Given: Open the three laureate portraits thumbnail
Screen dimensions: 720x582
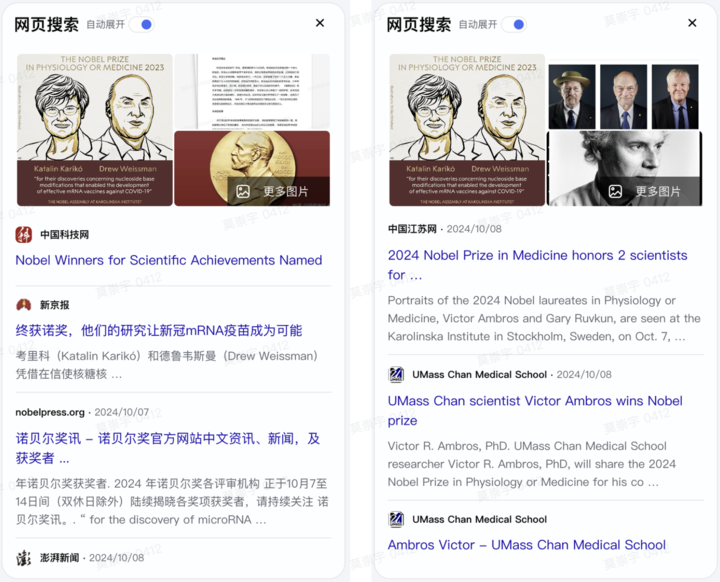Looking at the screenshot, I should tap(624, 96).
